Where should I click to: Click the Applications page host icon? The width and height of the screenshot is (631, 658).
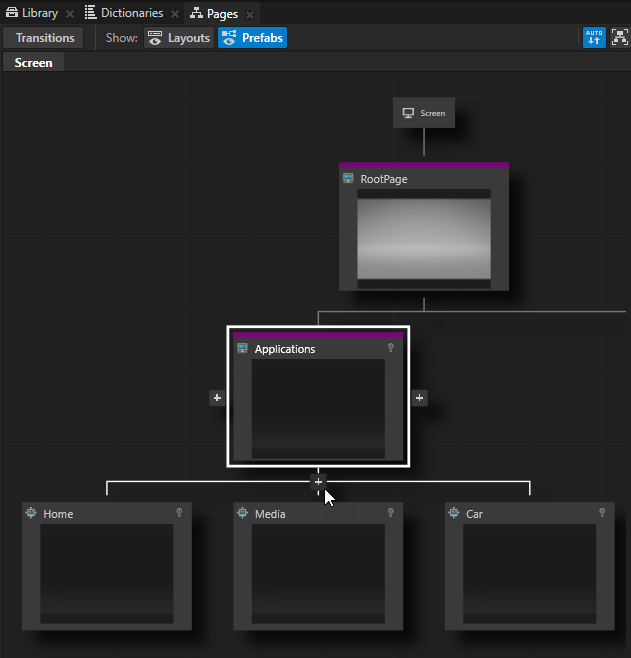coord(242,349)
